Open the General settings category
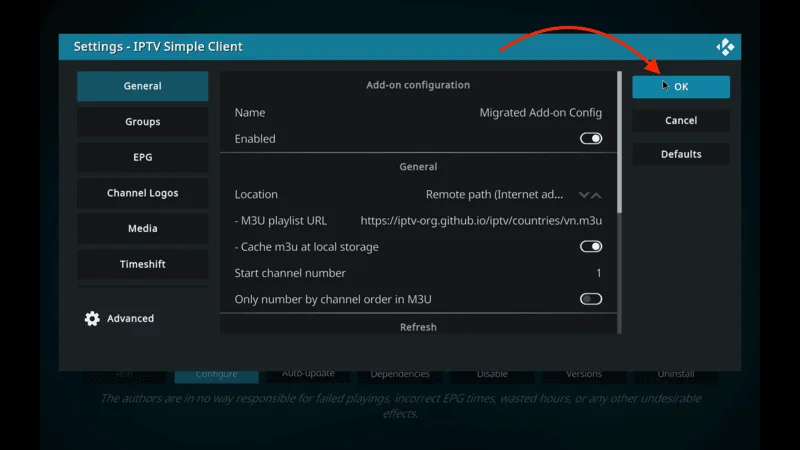Screen dimensions: 800x450 pyautogui.click(x=142, y=86)
